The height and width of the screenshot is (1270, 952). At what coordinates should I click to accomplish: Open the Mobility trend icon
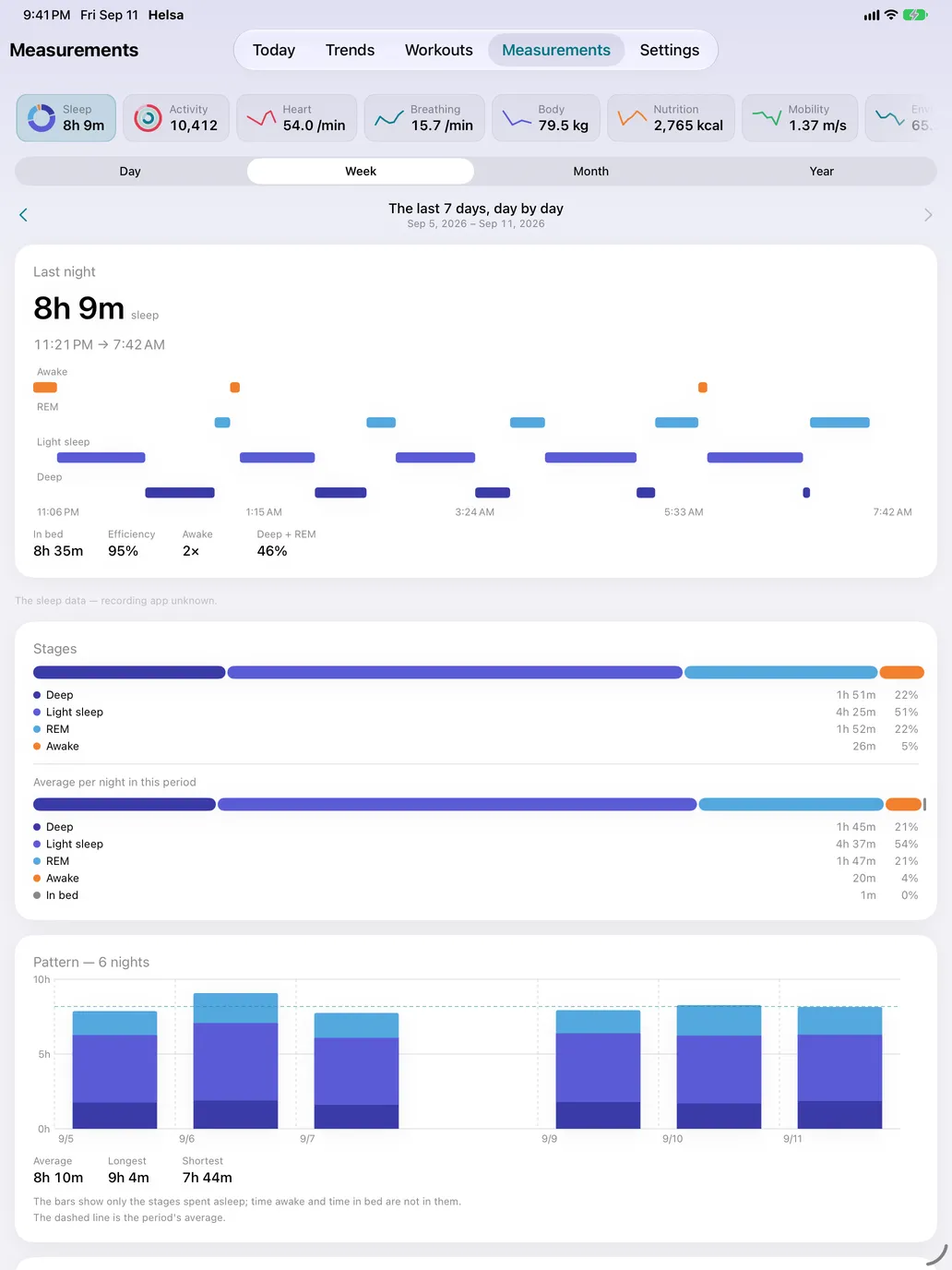(767, 118)
